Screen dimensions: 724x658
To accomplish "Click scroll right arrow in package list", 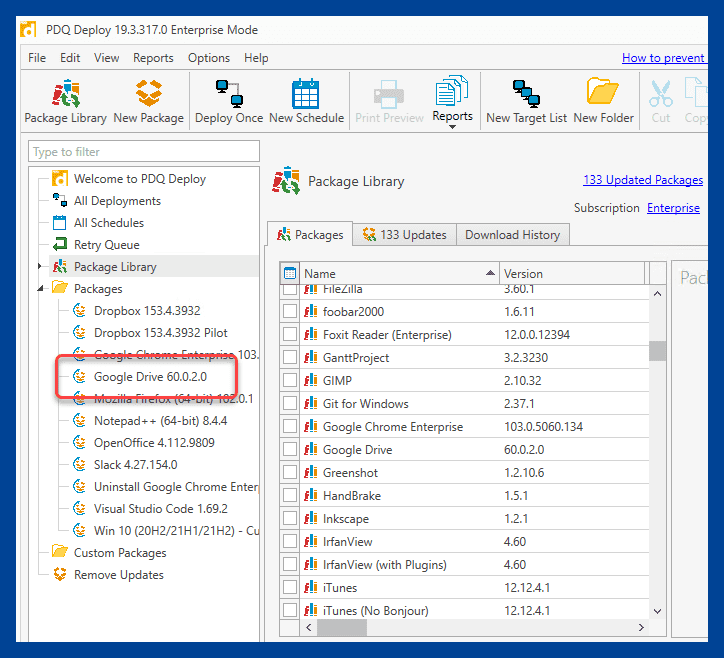I will click(641, 627).
